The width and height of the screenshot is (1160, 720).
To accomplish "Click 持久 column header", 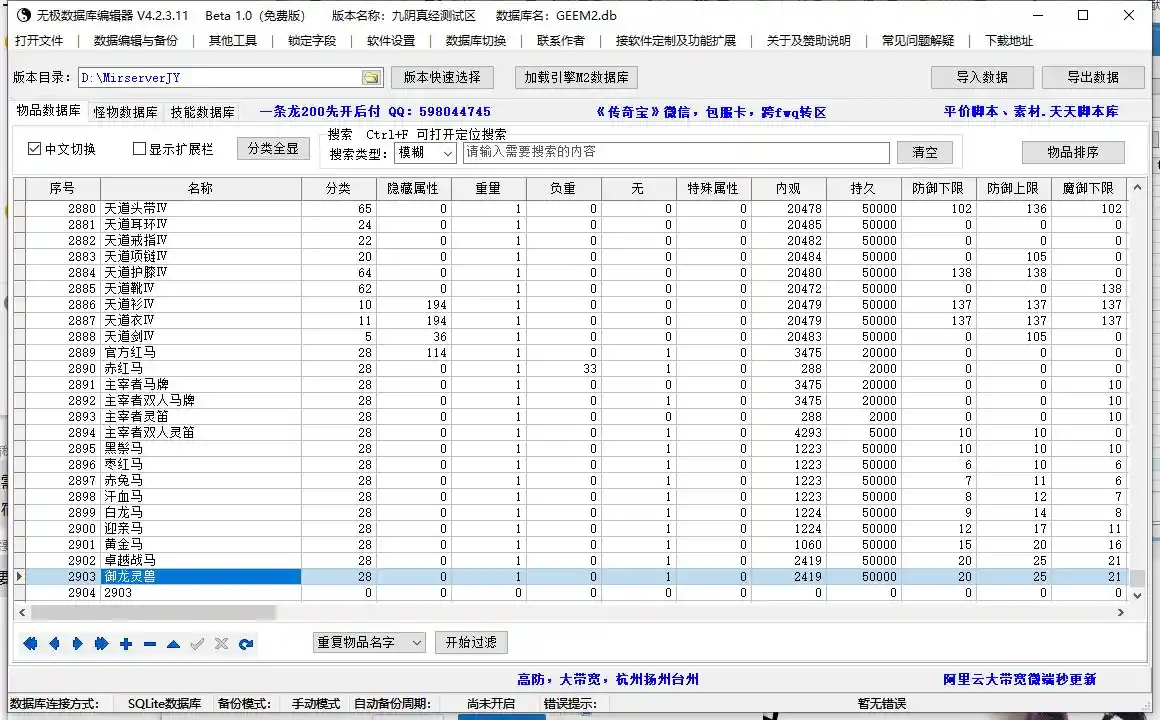I will tap(863, 189).
